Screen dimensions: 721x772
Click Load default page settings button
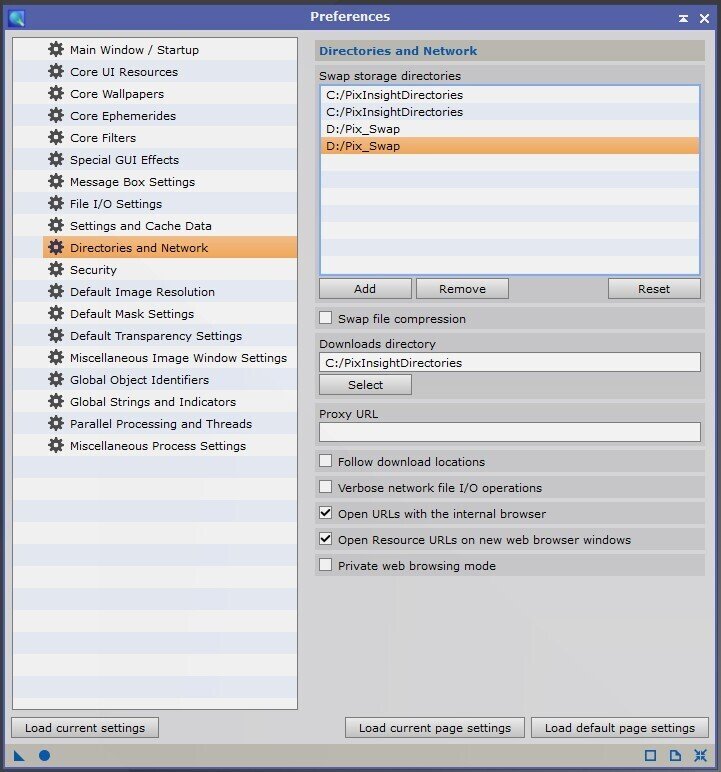(620, 728)
